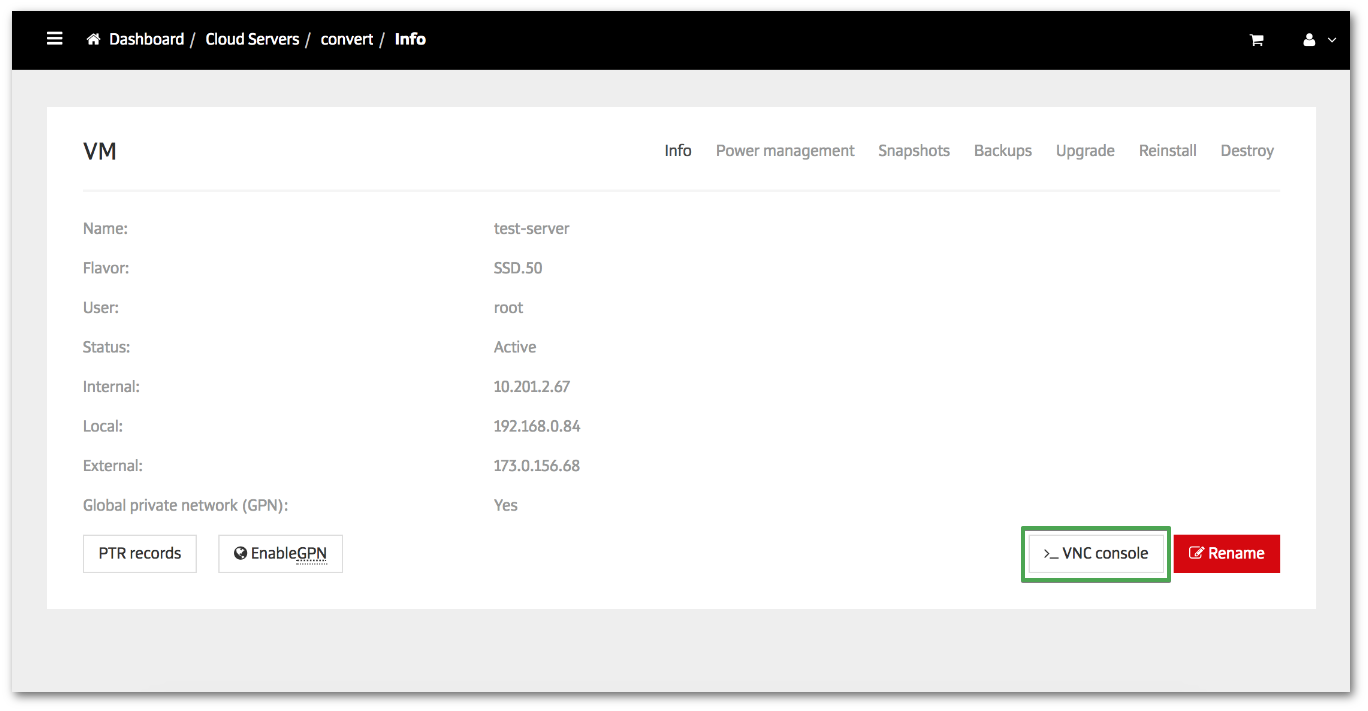This screenshot has width=1368, height=711.
Task: Launch the VNC console
Action: tap(1096, 554)
